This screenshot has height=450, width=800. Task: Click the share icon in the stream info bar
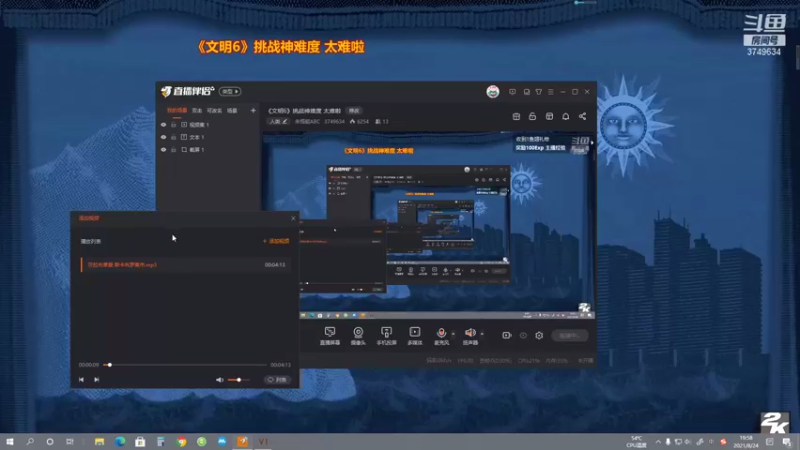point(582,116)
